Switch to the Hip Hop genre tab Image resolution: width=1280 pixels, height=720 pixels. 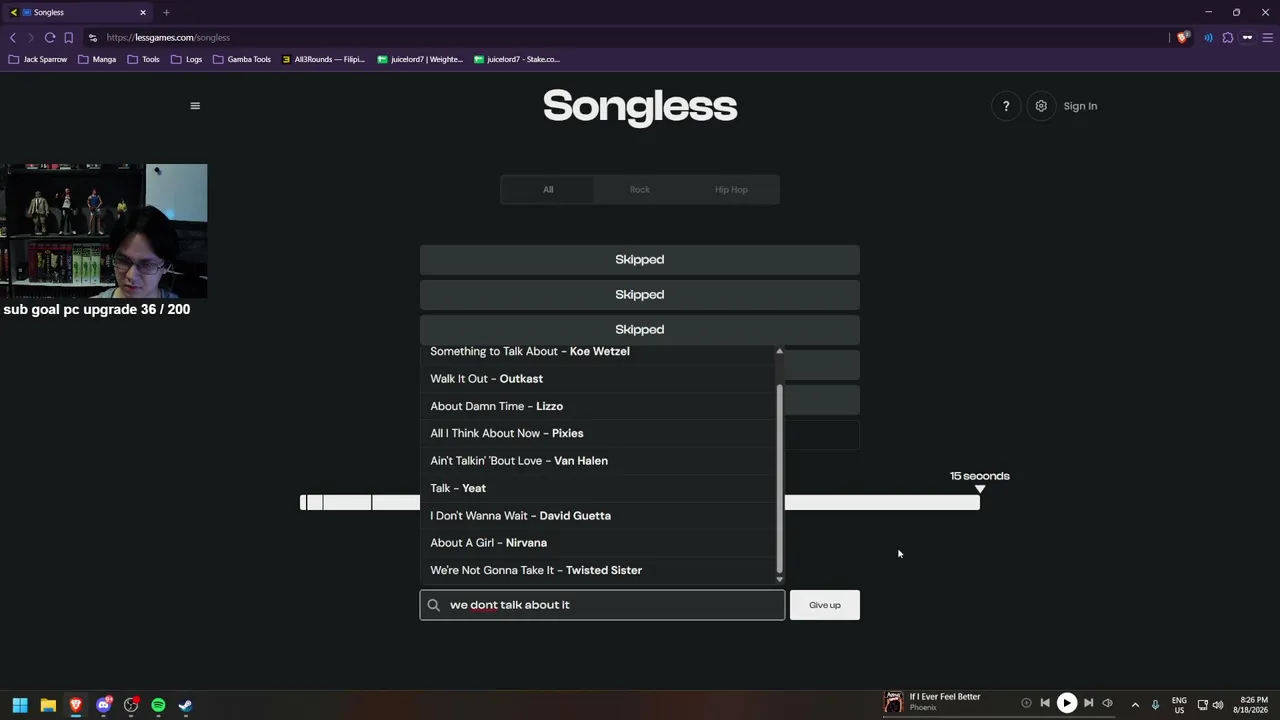731,190
